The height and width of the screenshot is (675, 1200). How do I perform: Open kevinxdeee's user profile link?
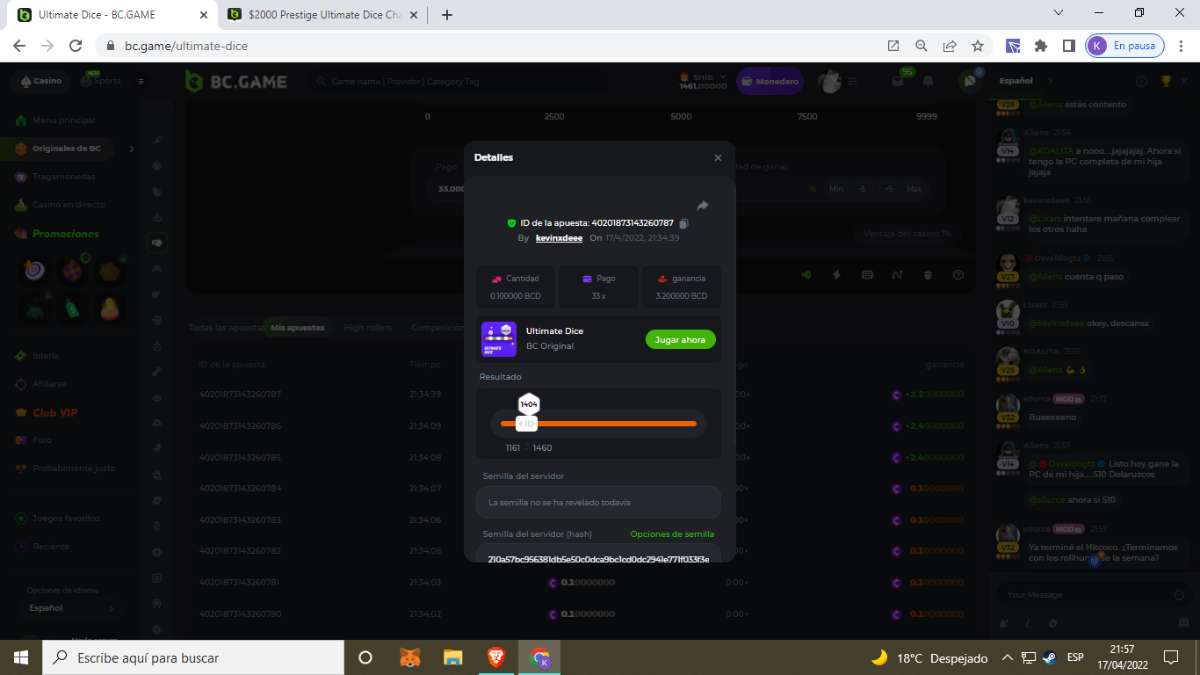click(559, 238)
